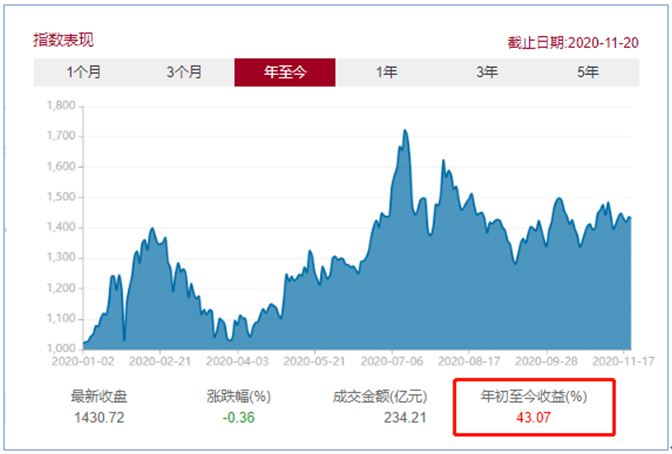Viewport: 672px width, 454px height.
Task: Click the 指数表现 heading
Action: click(x=63, y=40)
